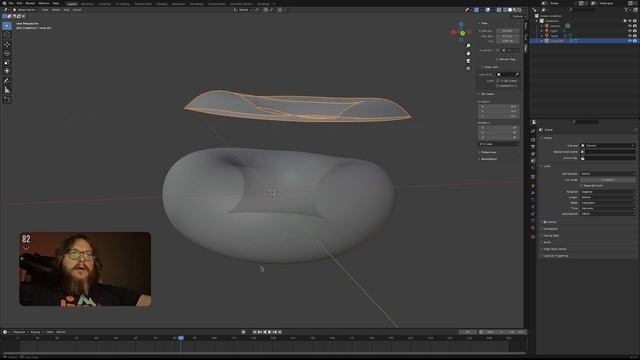
Task: Open the Marker menu in timeline
Action: (61, 332)
